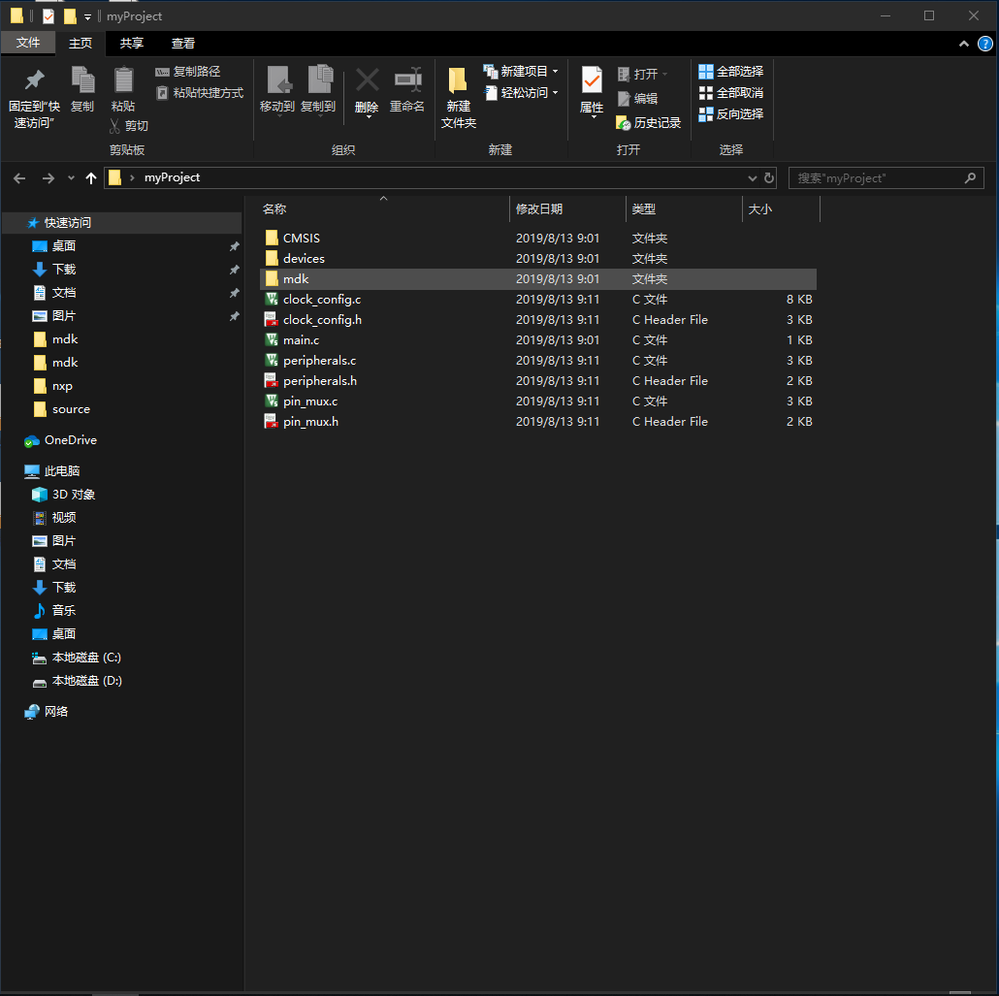Click inside the search myProject box
This screenshot has height=996, width=999.
coord(880,177)
